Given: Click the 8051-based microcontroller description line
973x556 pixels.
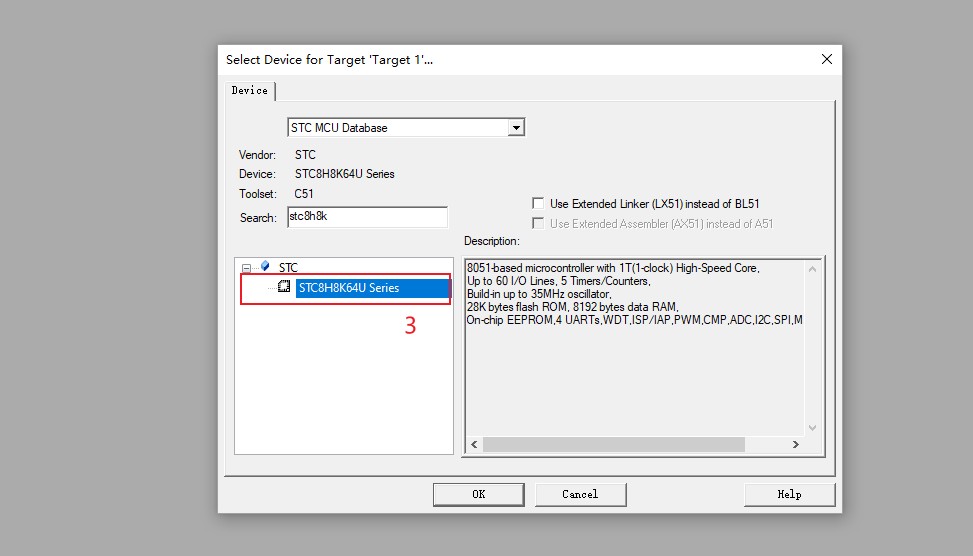Looking at the screenshot, I should pyautogui.click(x=613, y=268).
